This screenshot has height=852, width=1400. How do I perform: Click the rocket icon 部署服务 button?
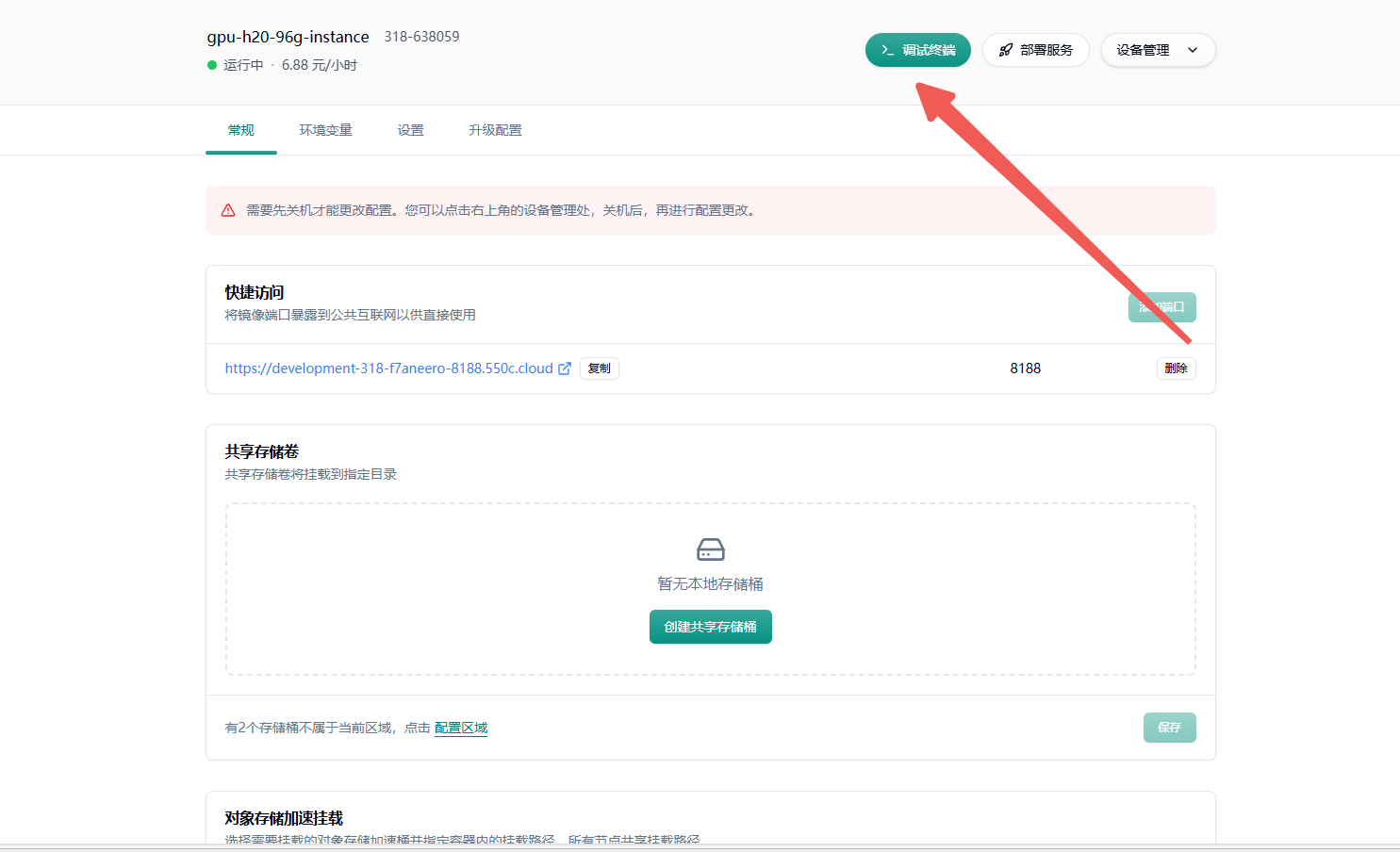point(1035,50)
